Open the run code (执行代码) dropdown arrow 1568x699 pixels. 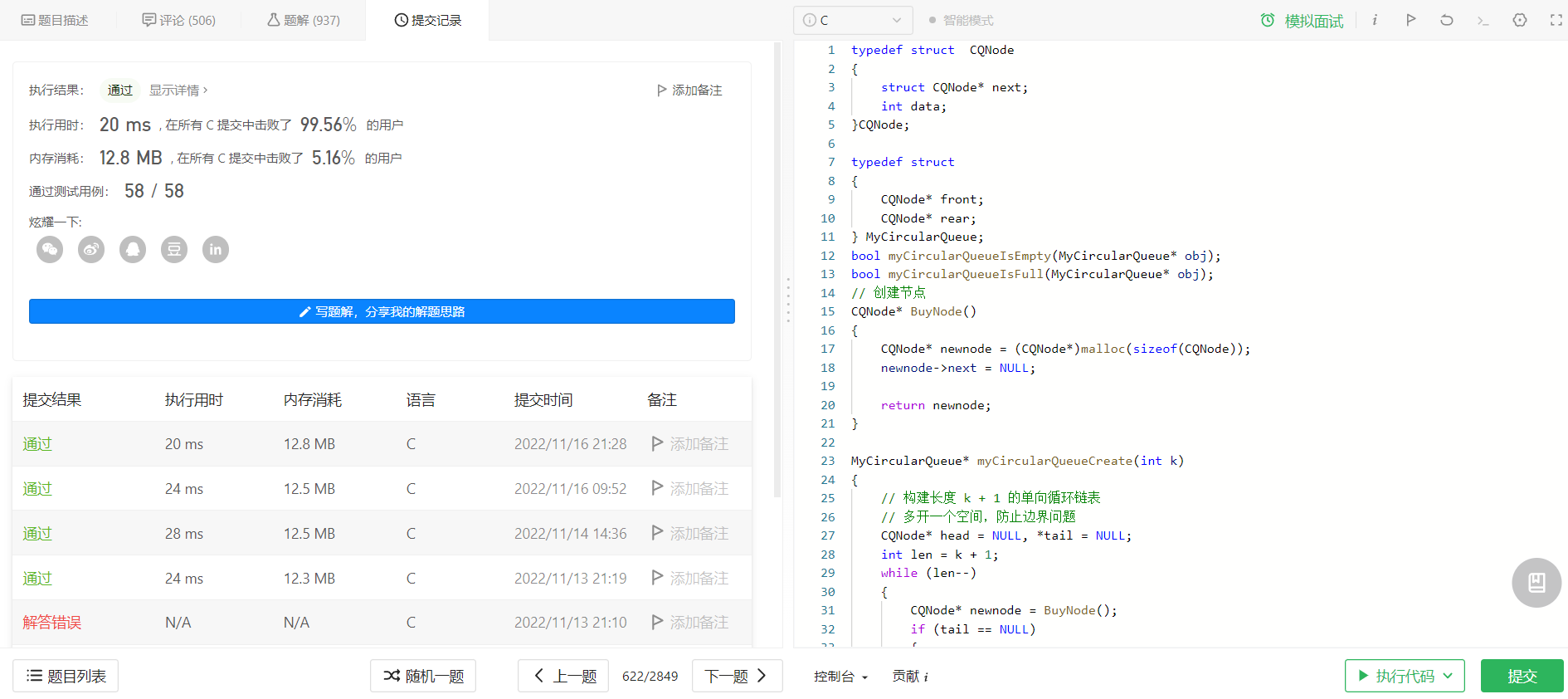click(1448, 676)
